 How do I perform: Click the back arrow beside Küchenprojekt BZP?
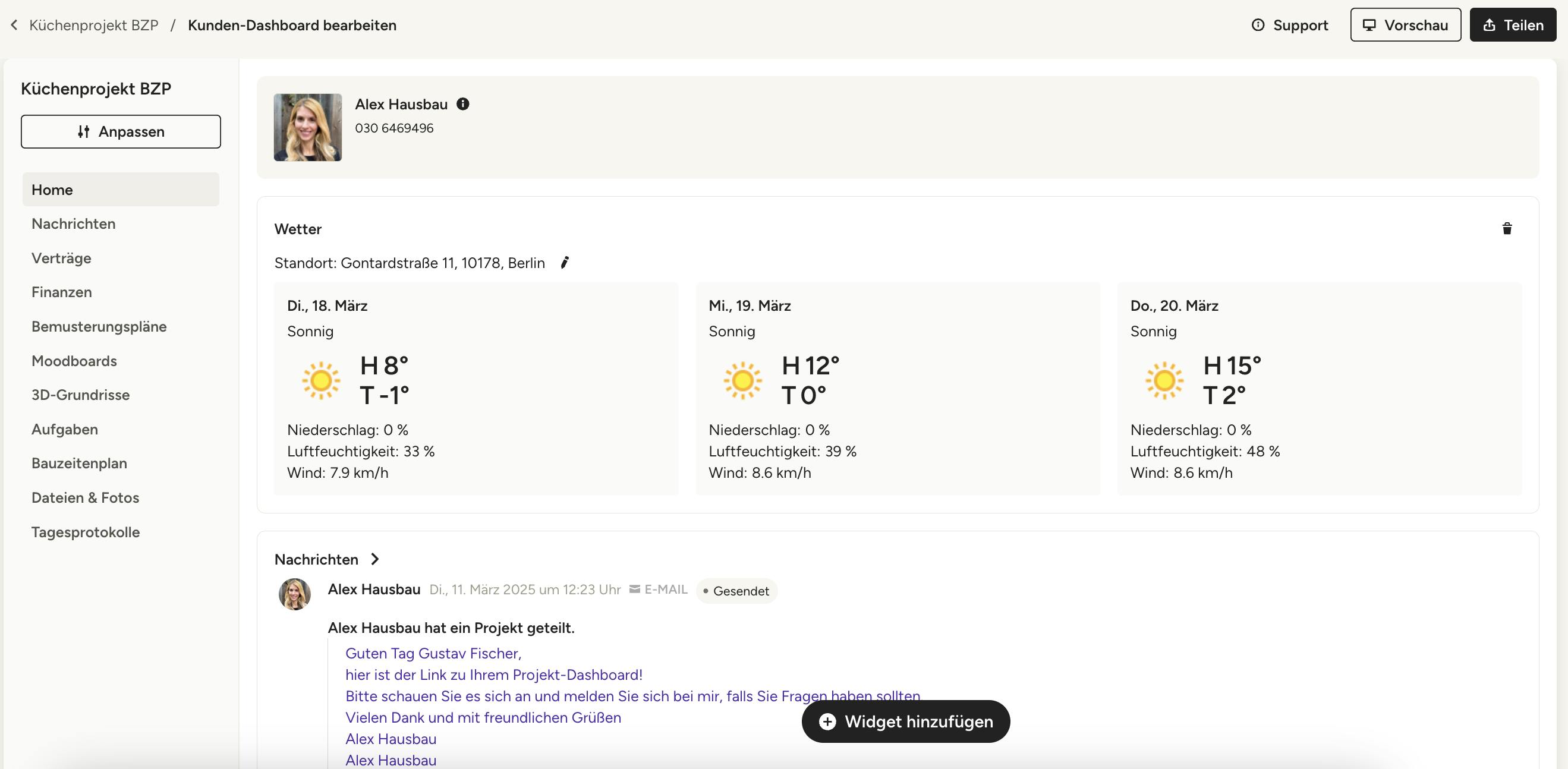(x=15, y=25)
